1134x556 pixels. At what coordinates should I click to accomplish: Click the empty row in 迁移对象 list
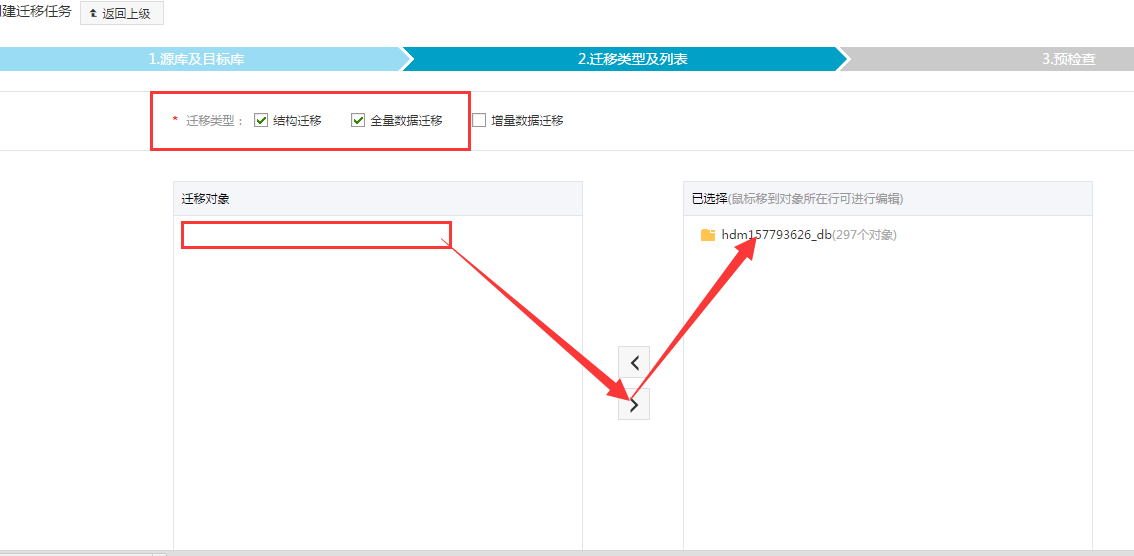coord(316,235)
